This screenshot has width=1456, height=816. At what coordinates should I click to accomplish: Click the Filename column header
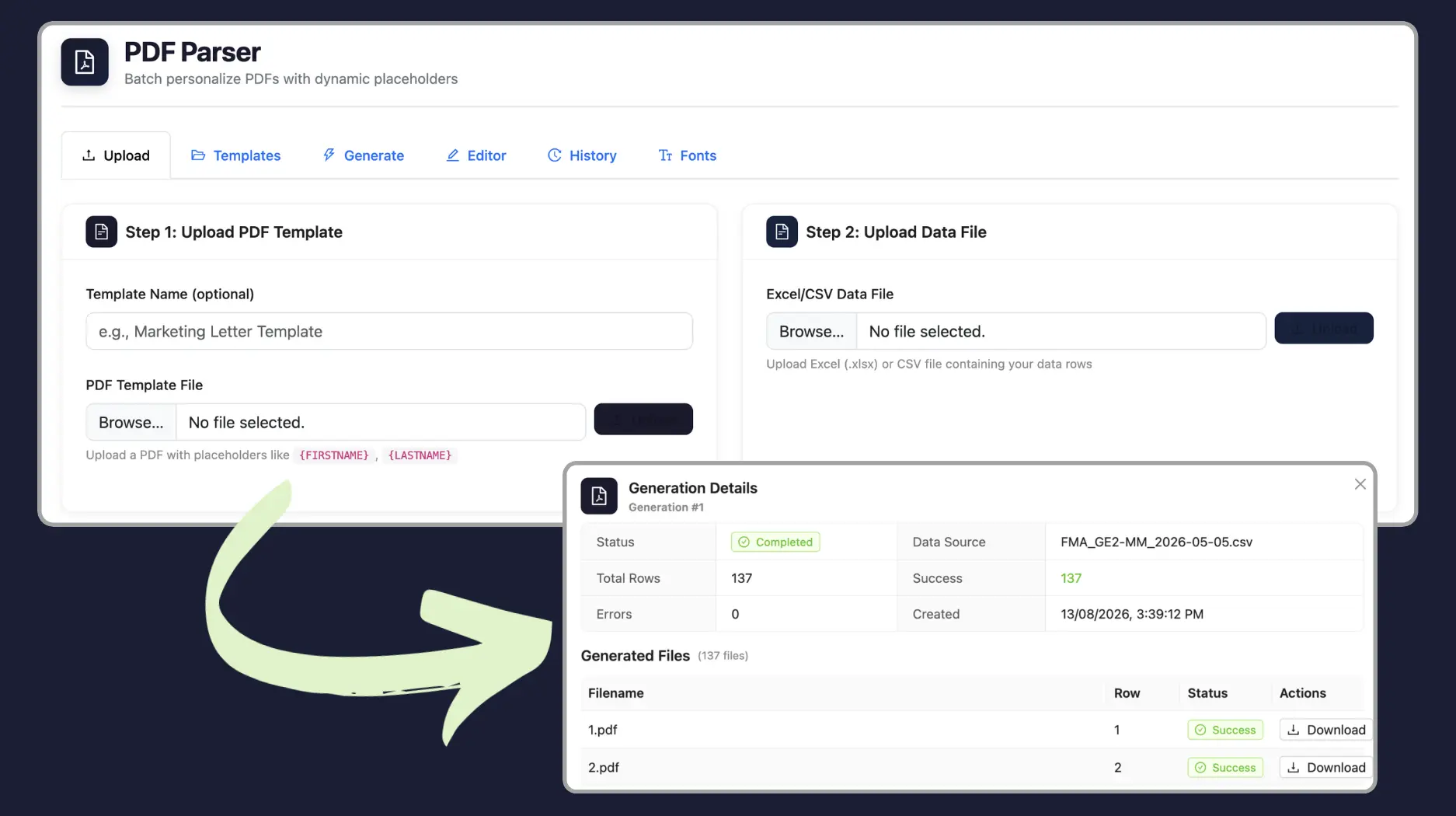click(x=616, y=693)
